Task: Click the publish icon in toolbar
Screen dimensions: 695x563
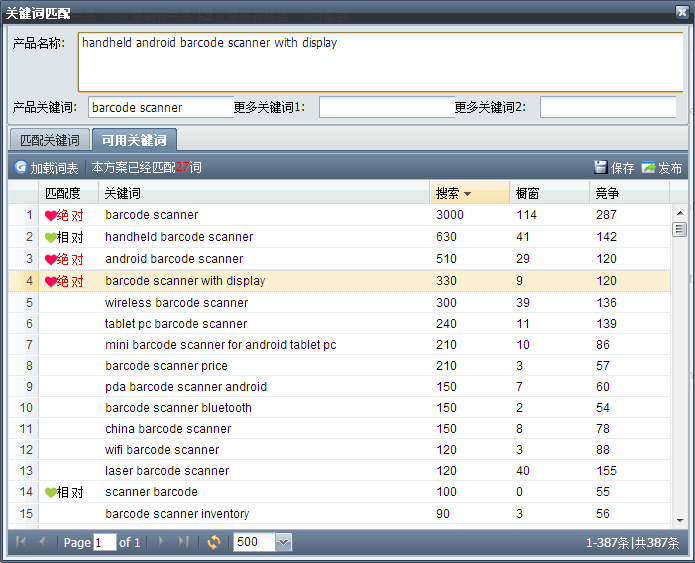Action: (648, 168)
